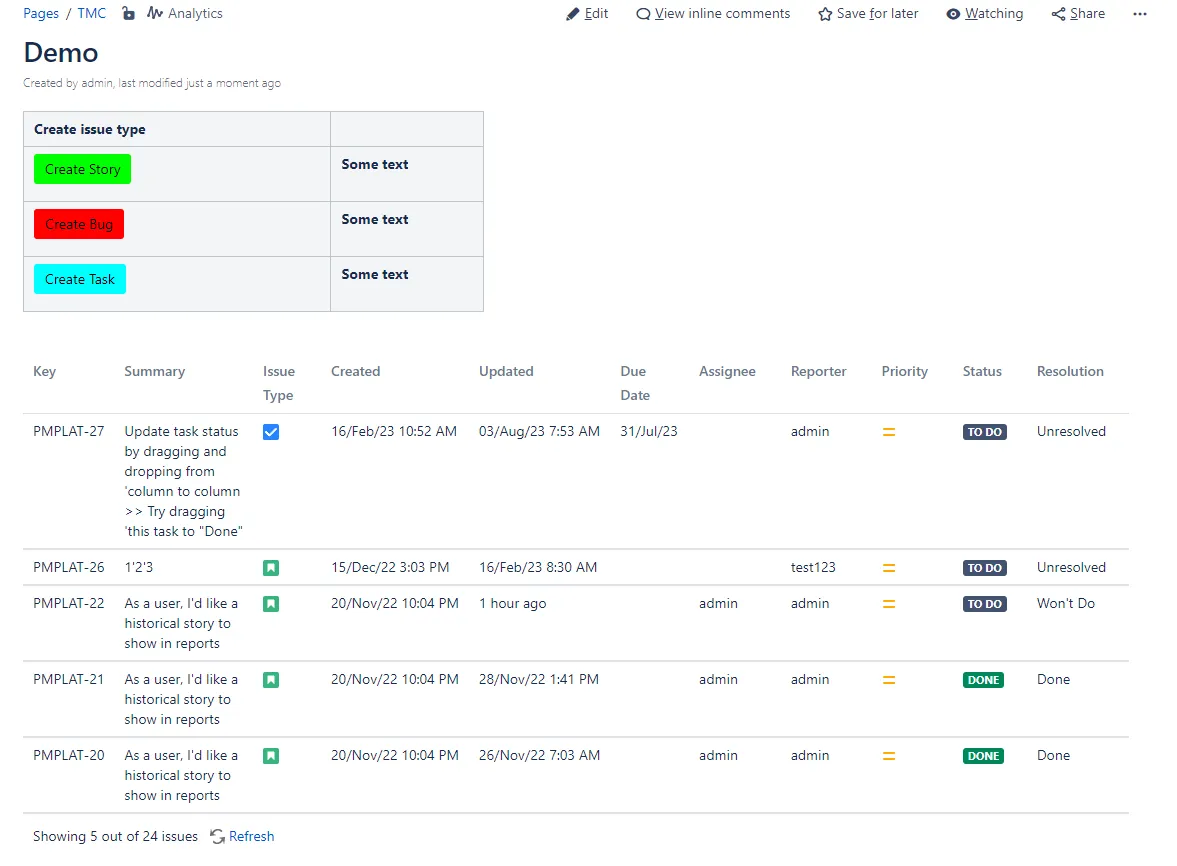Edit the Demo page
The height and width of the screenshot is (866, 1177).
tap(587, 14)
